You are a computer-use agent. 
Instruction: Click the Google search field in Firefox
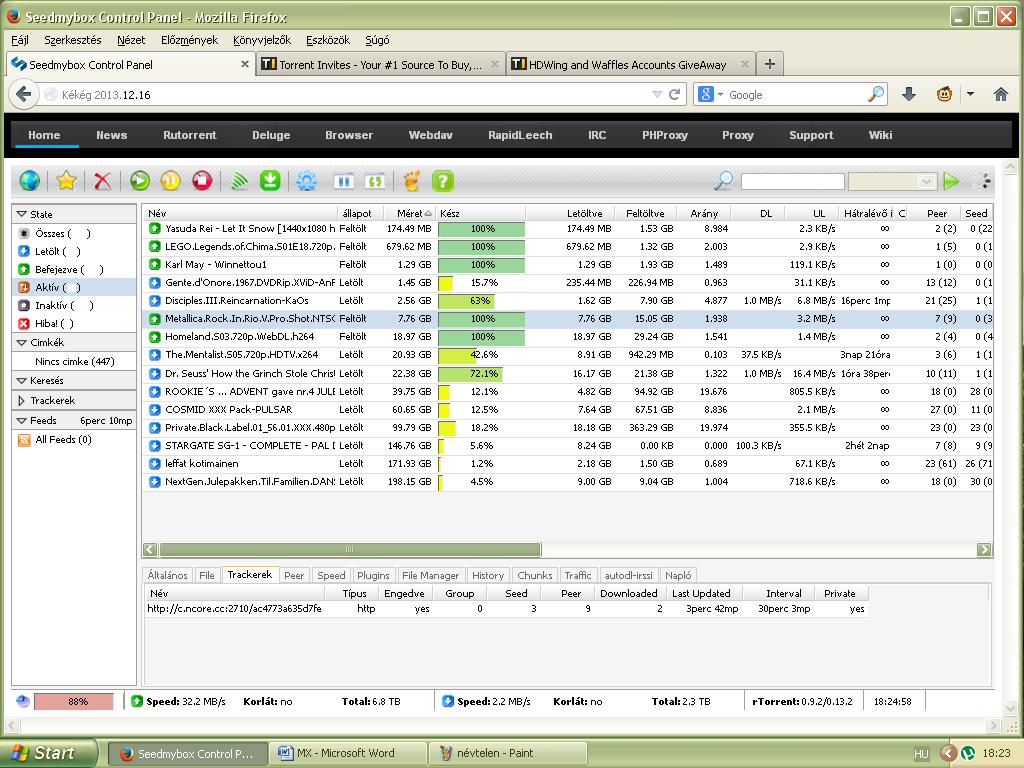pos(797,95)
